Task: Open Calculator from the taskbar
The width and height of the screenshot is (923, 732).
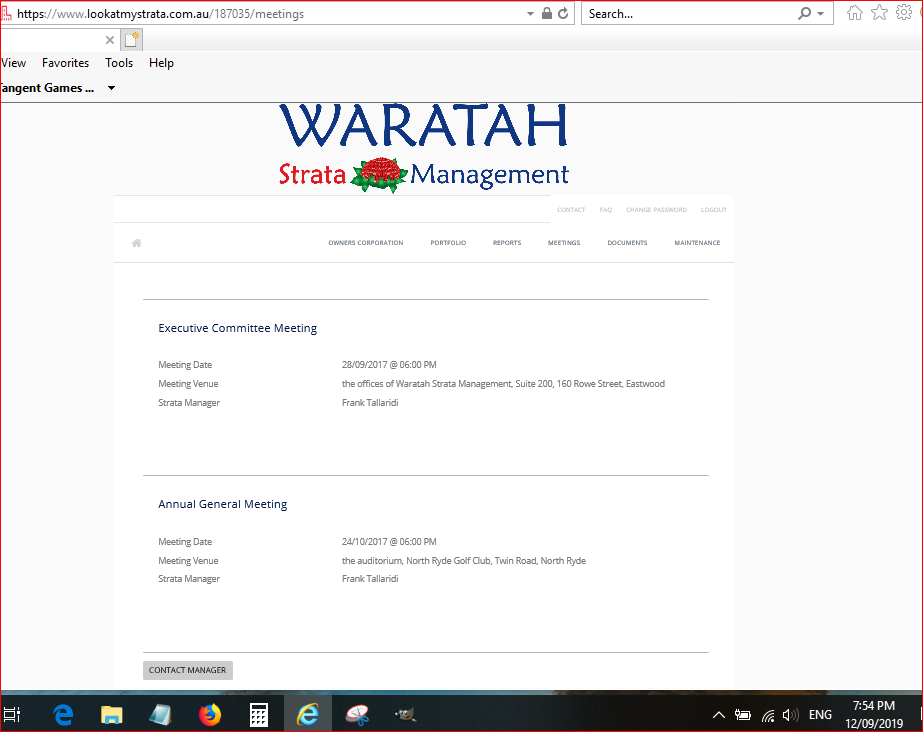Action: tap(258, 715)
